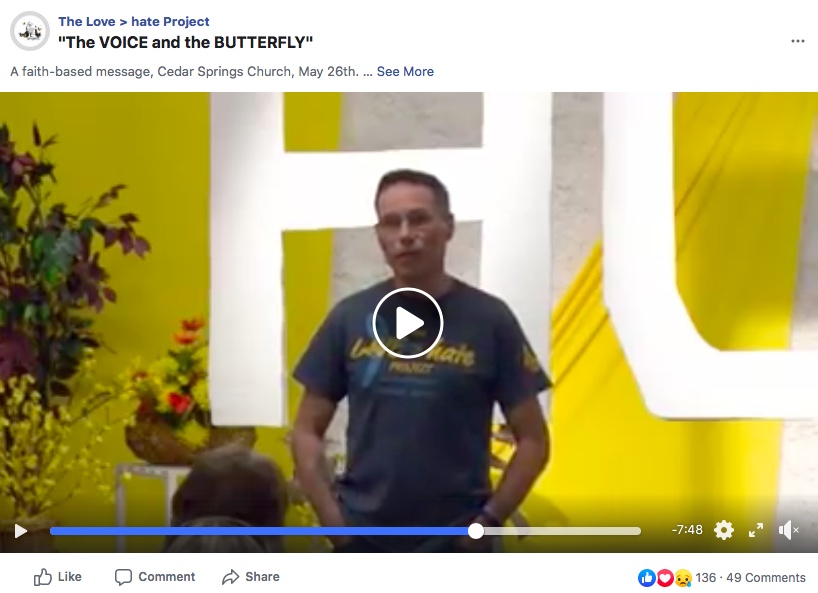Click the Like button under the video
Screen dimensions: 818x593
click(x=58, y=577)
